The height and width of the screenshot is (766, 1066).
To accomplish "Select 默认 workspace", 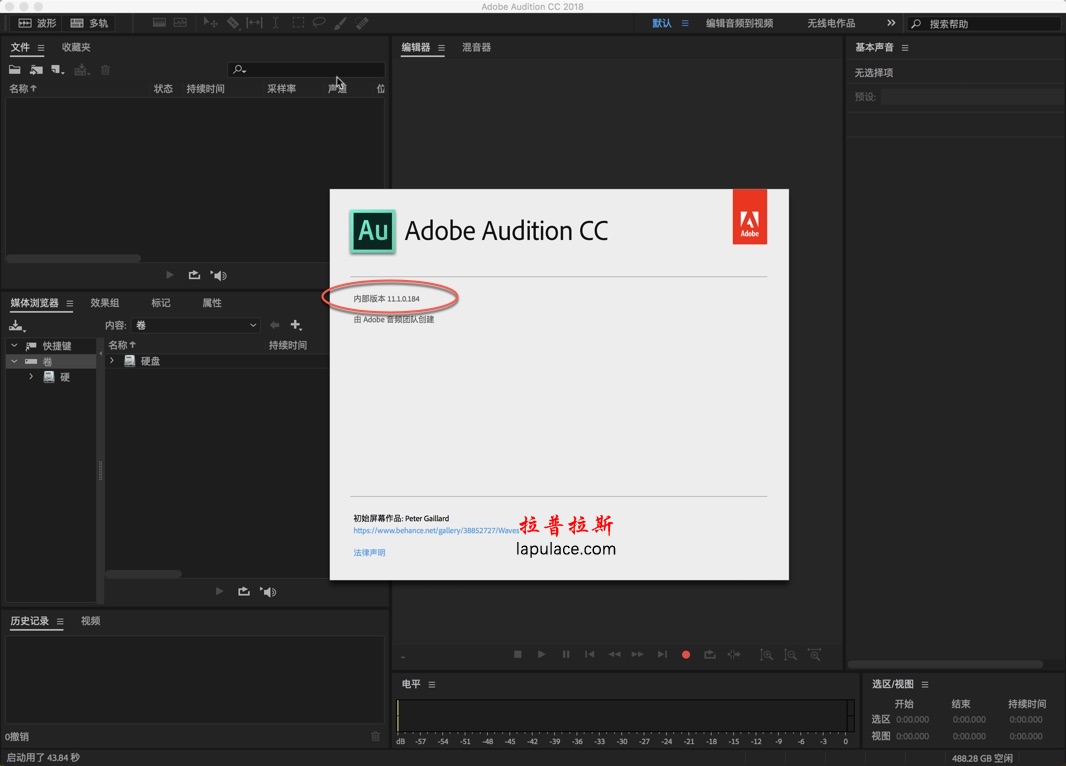I will pos(661,23).
